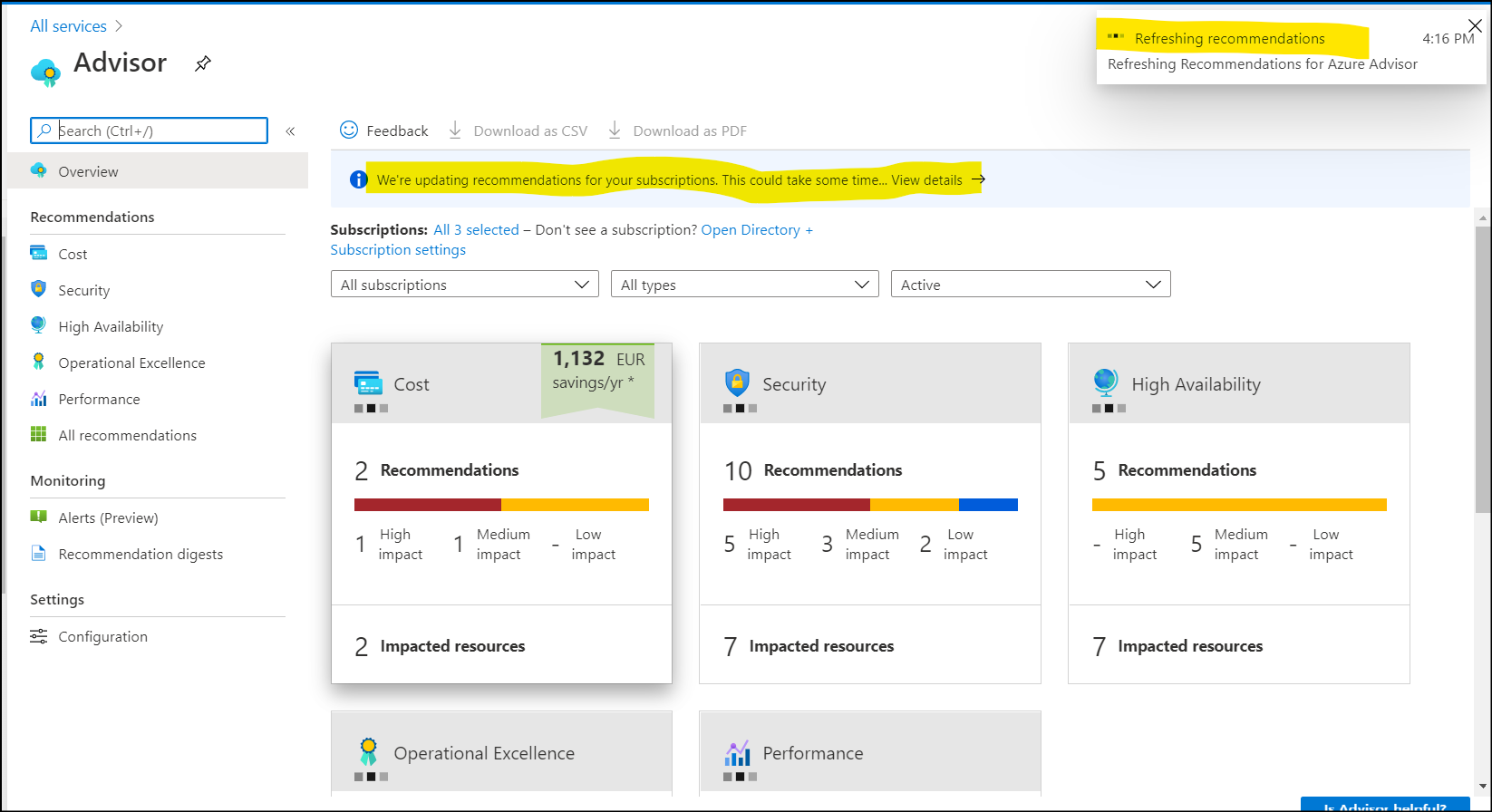Click the Performance chart icon in sidebar
The width and height of the screenshot is (1492, 812).
[38, 399]
